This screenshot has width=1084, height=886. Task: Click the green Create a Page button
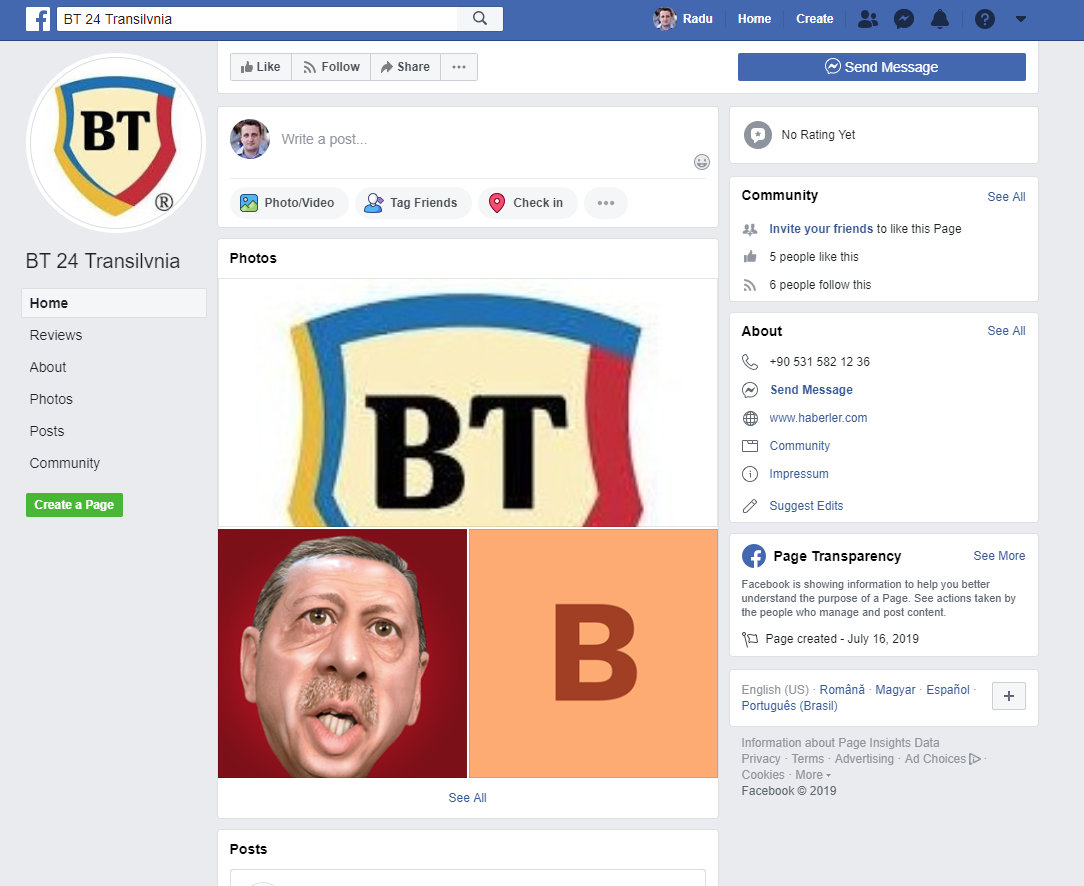(75, 505)
